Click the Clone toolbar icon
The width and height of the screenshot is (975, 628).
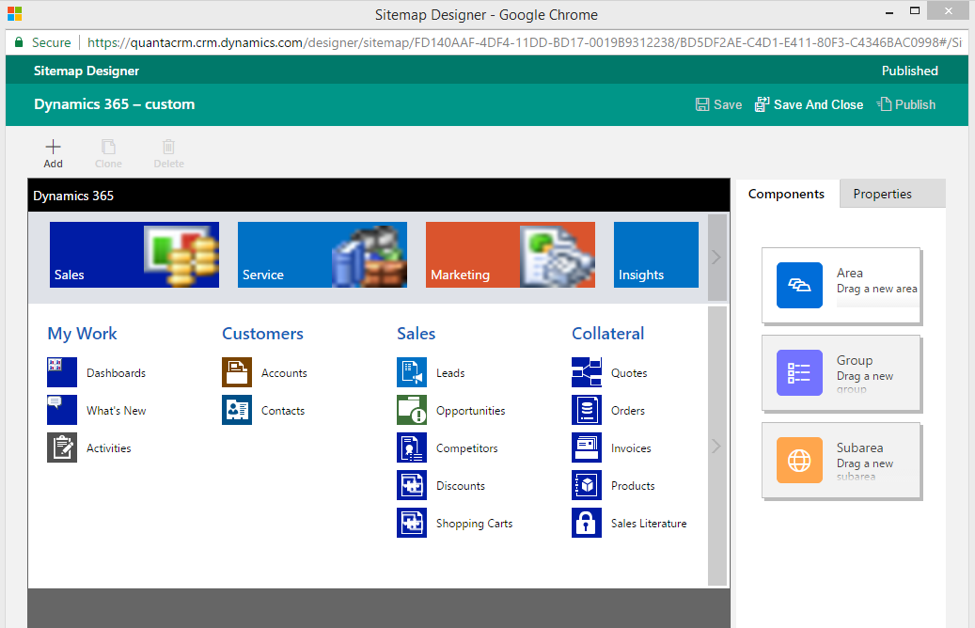[108, 147]
